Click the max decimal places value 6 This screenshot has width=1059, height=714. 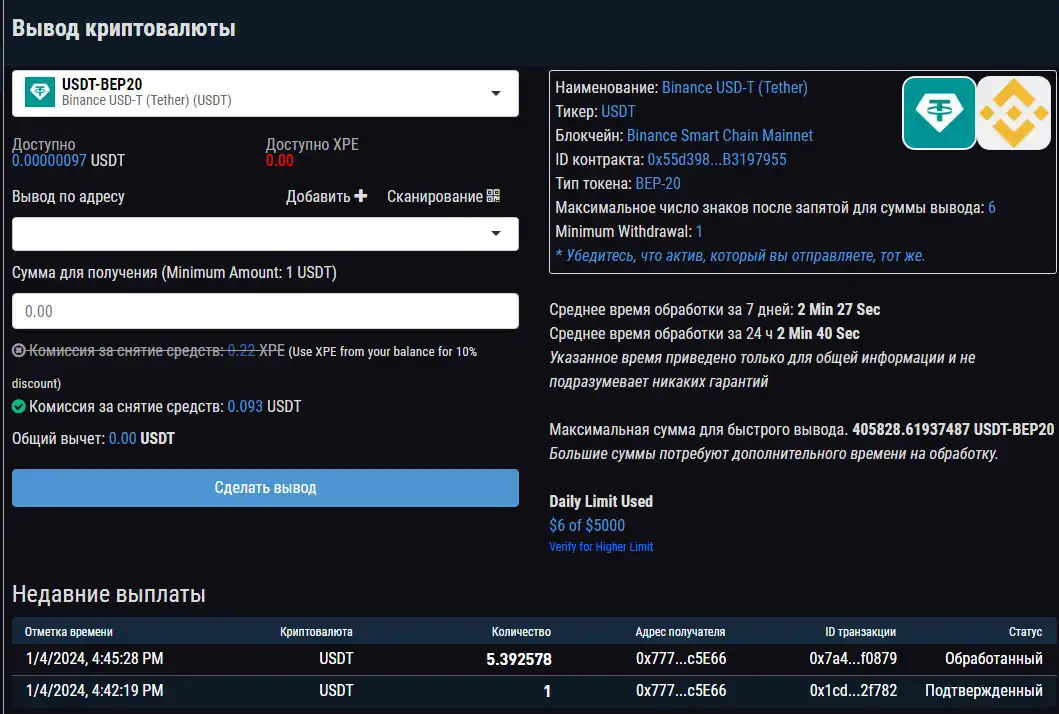click(x=991, y=208)
